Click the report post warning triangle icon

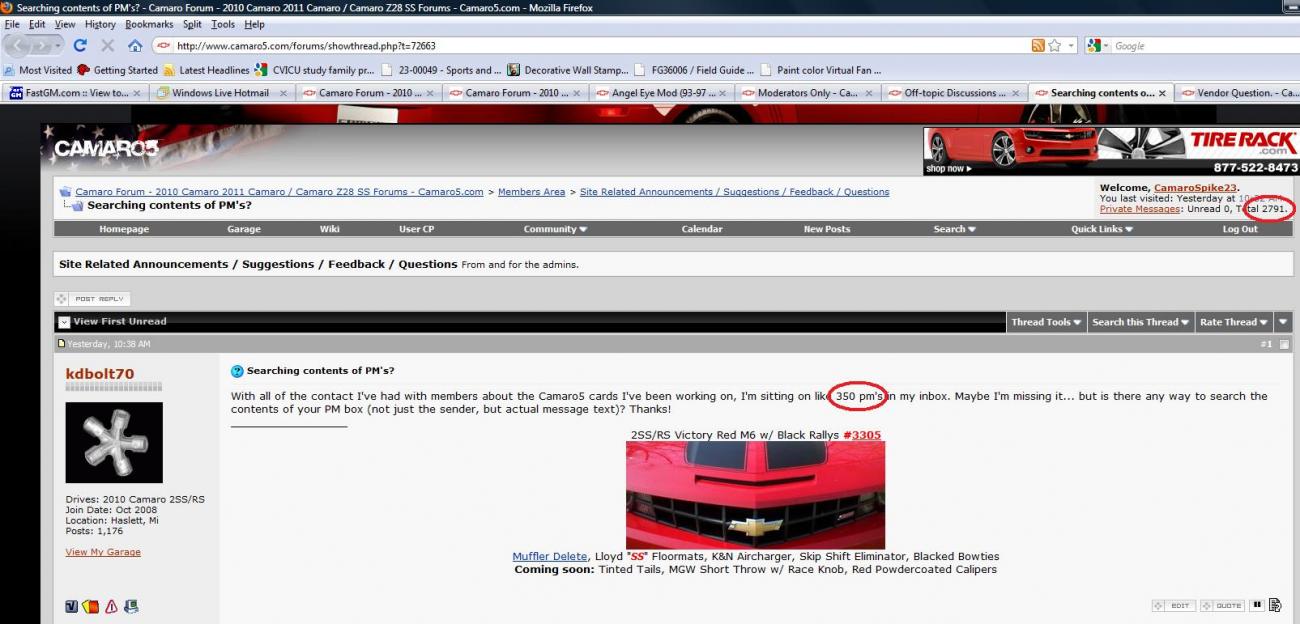pyautogui.click(x=111, y=606)
